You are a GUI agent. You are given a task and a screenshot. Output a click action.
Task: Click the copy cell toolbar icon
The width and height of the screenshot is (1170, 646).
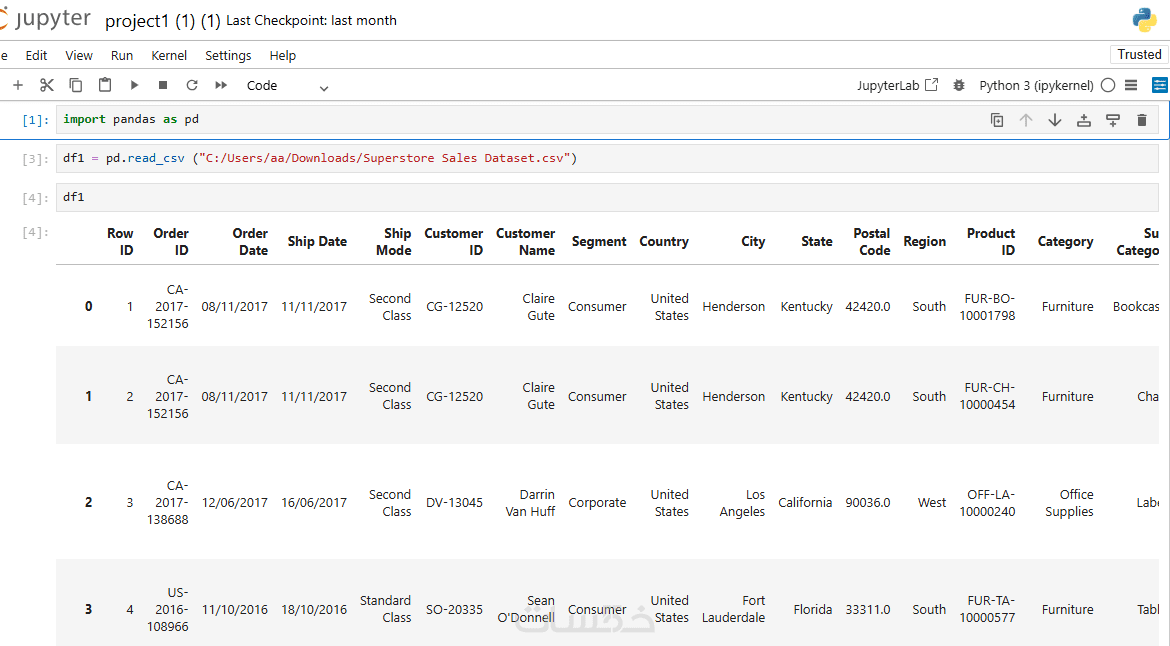(x=76, y=86)
